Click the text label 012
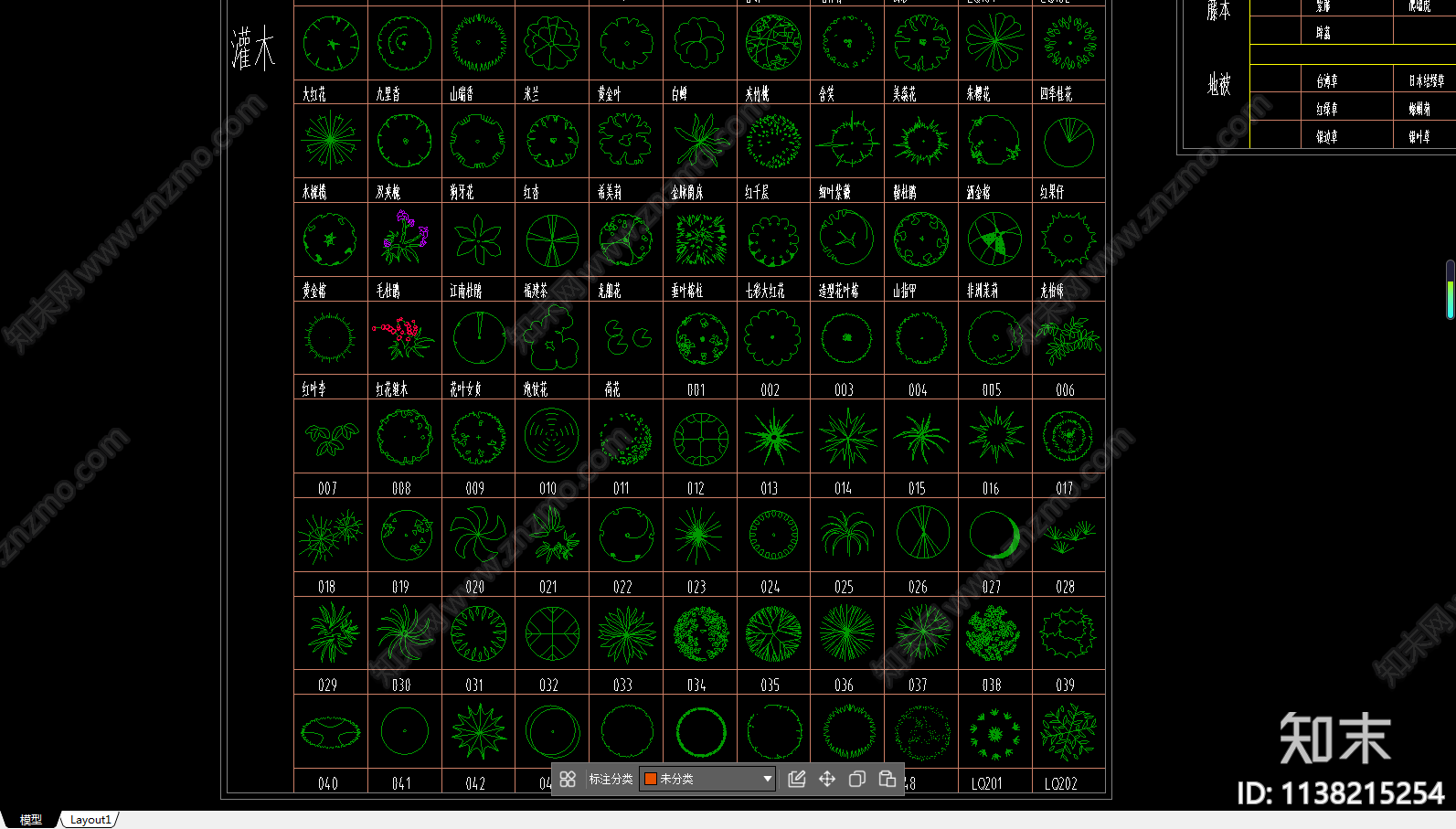 point(696,488)
